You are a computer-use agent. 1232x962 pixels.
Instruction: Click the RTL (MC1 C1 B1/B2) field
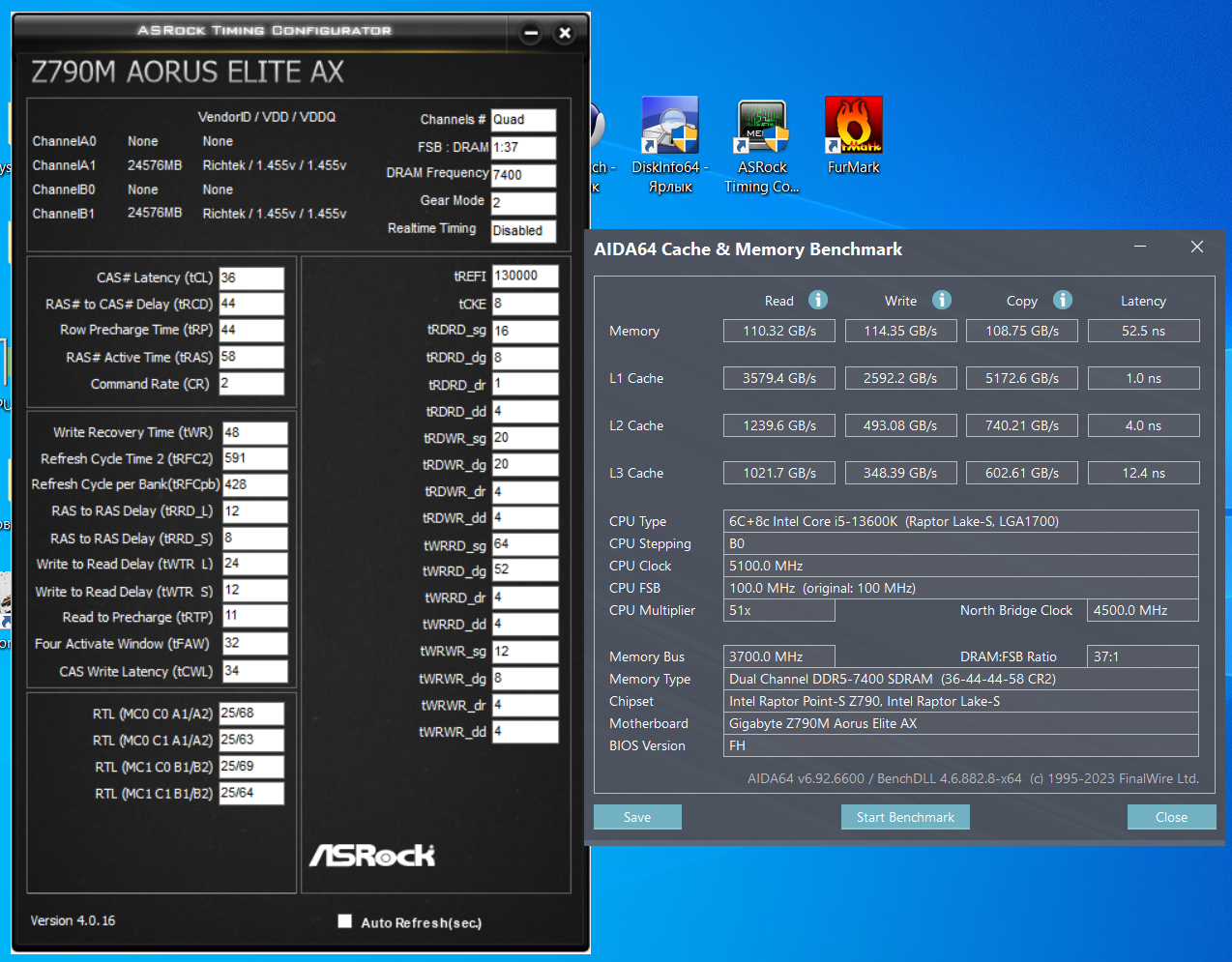(x=251, y=793)
